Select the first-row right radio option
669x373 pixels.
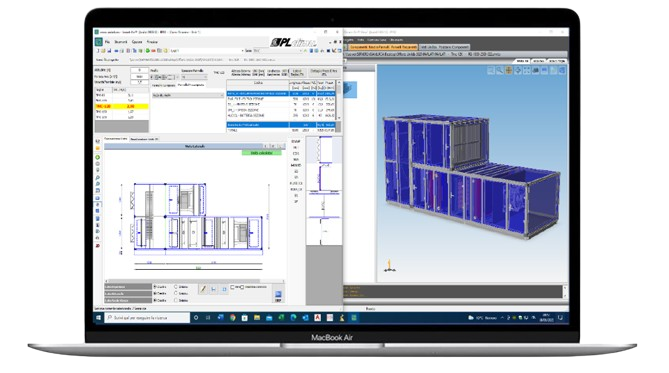[176, 287]
